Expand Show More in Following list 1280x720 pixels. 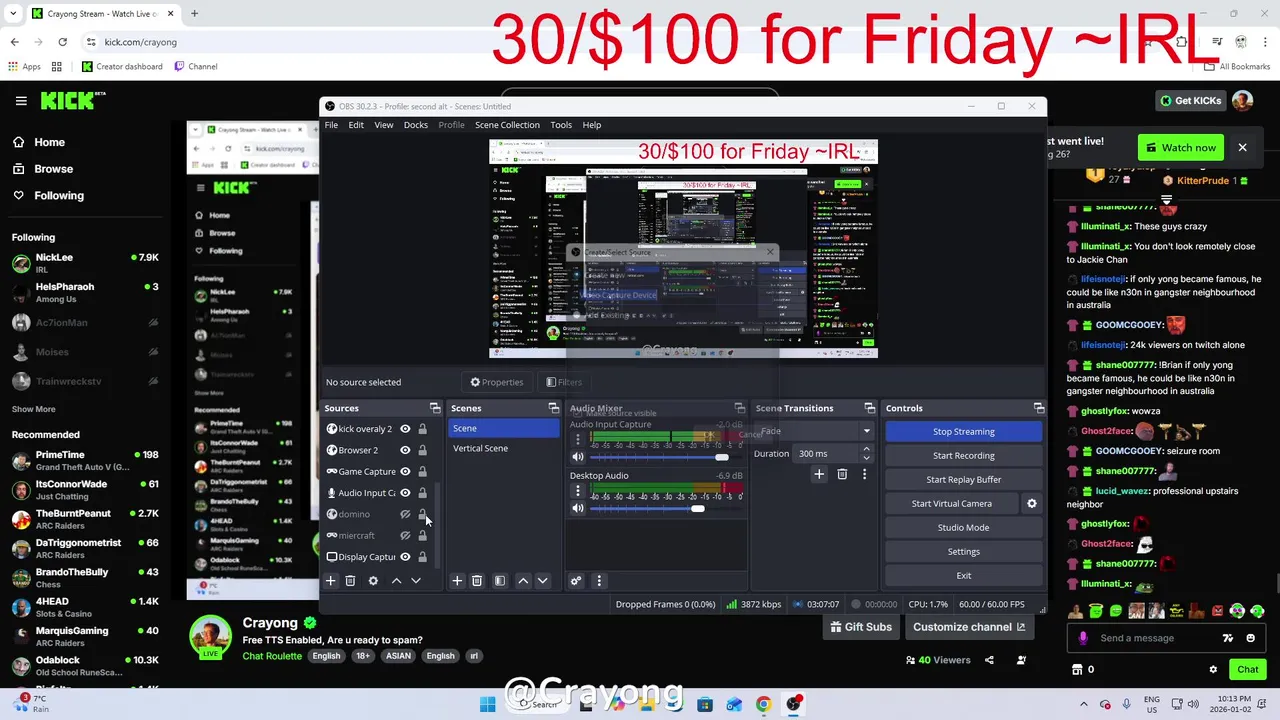point(33,409)
